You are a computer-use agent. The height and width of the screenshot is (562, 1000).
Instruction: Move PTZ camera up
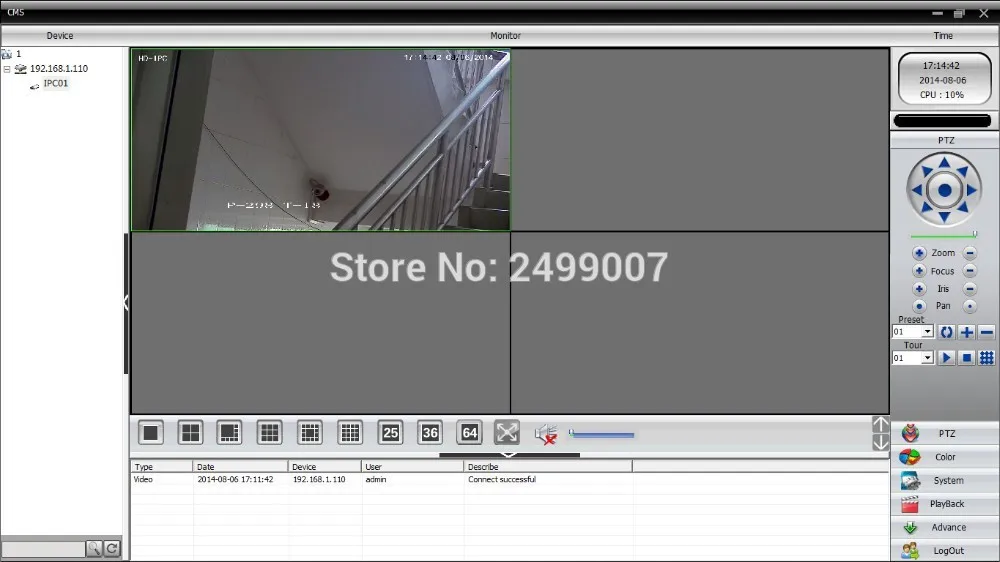pos(945,163)
